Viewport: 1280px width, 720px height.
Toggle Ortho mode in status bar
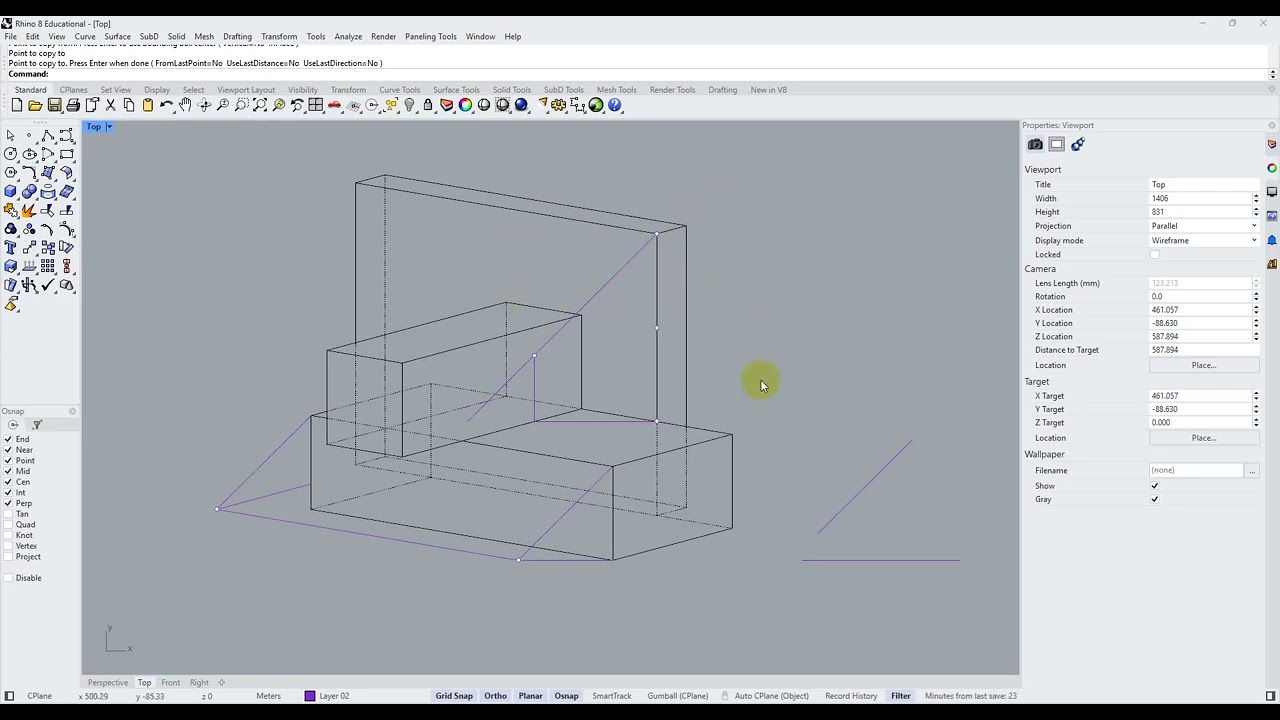(x=495, y=696)
